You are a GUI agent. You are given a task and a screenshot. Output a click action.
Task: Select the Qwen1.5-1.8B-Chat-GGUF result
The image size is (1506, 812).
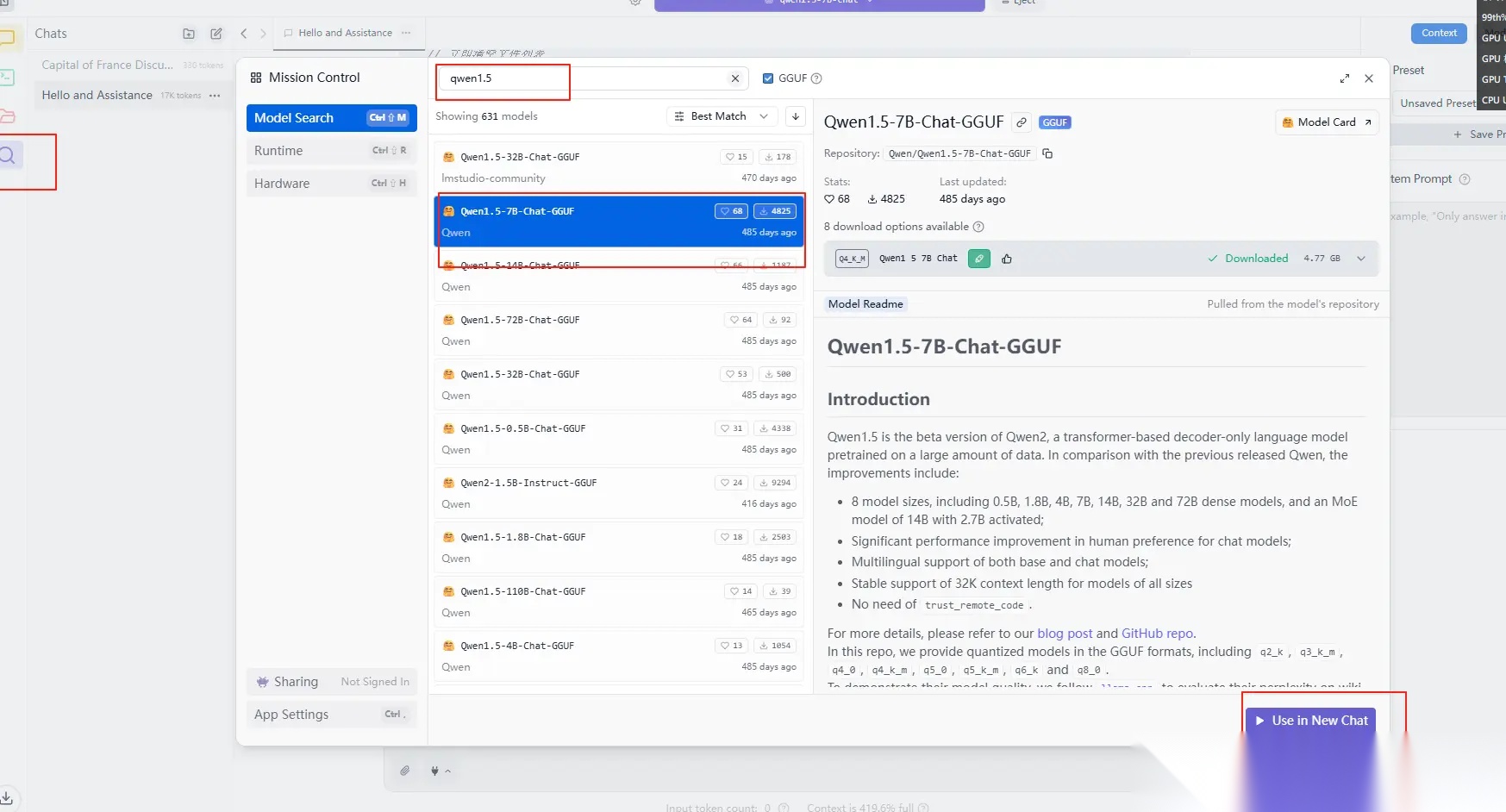coord(619,547)
